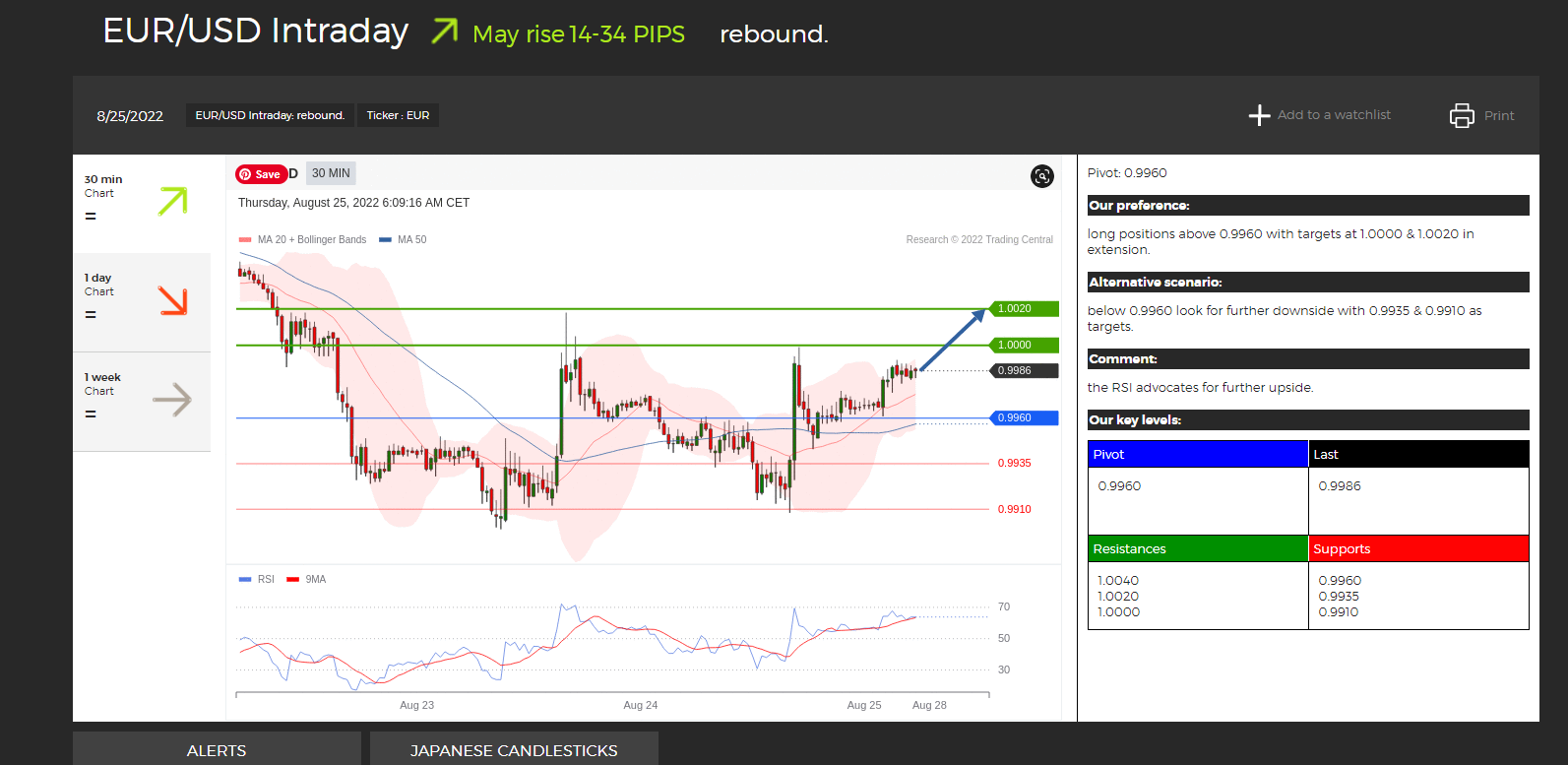The height and width of the screenshot is (765, 1568).
Task: Open the chart visual search icon
Action: 1041,175
